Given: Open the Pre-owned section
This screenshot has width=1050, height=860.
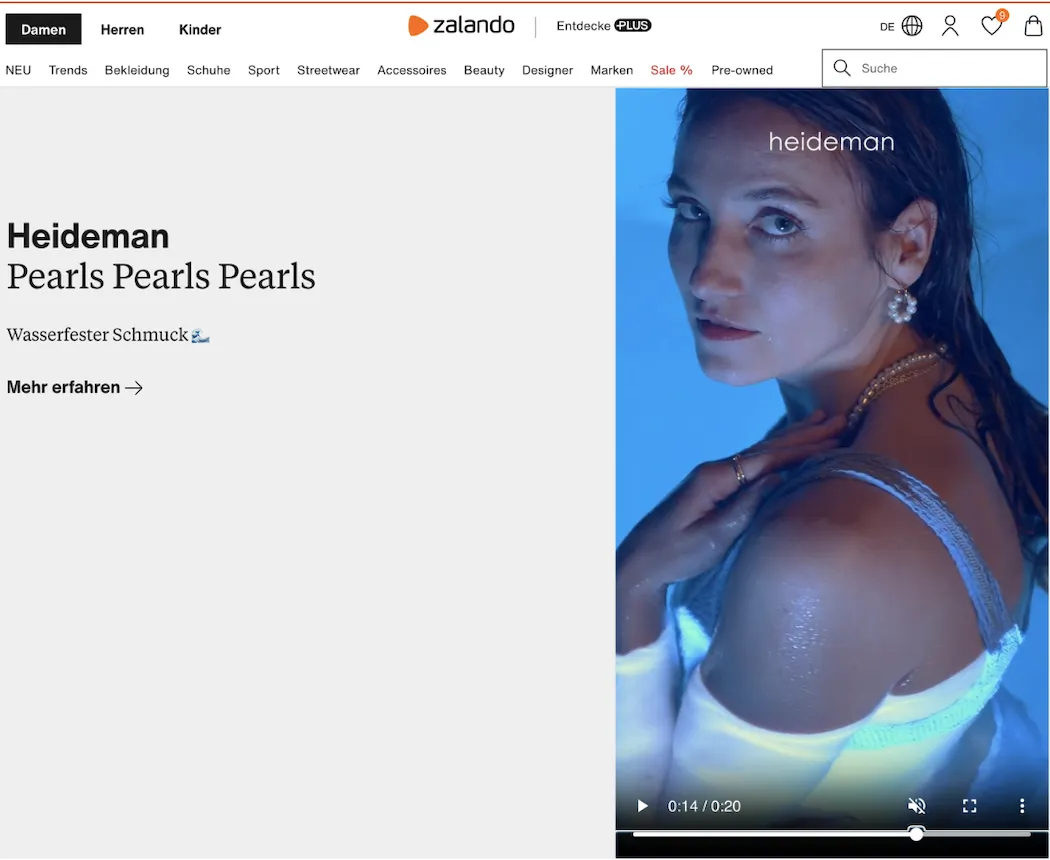Looking at the screenshot, I should coord(742,70).
